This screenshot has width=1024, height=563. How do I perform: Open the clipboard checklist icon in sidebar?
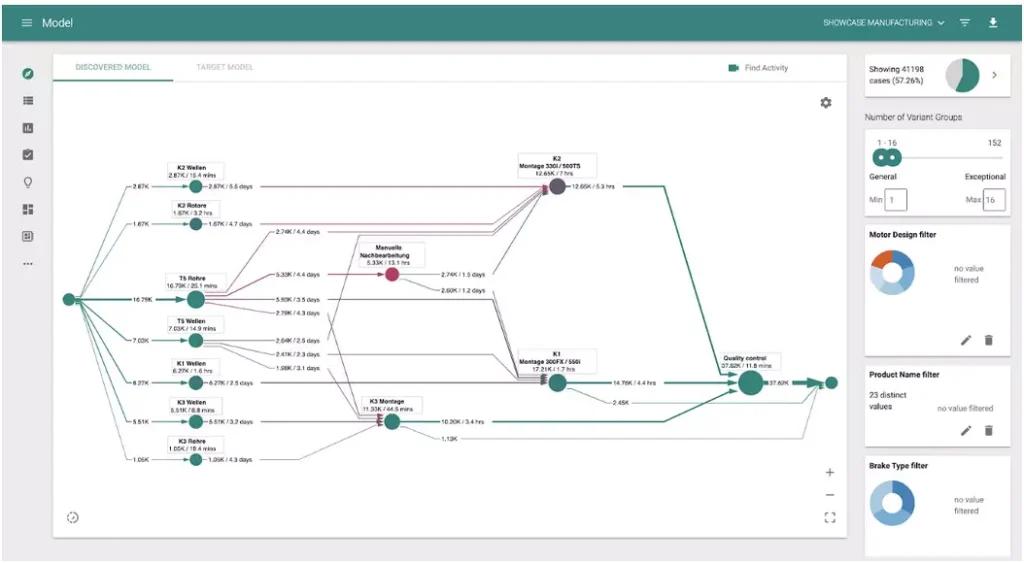pyautogui.click(x=28, y=155)
